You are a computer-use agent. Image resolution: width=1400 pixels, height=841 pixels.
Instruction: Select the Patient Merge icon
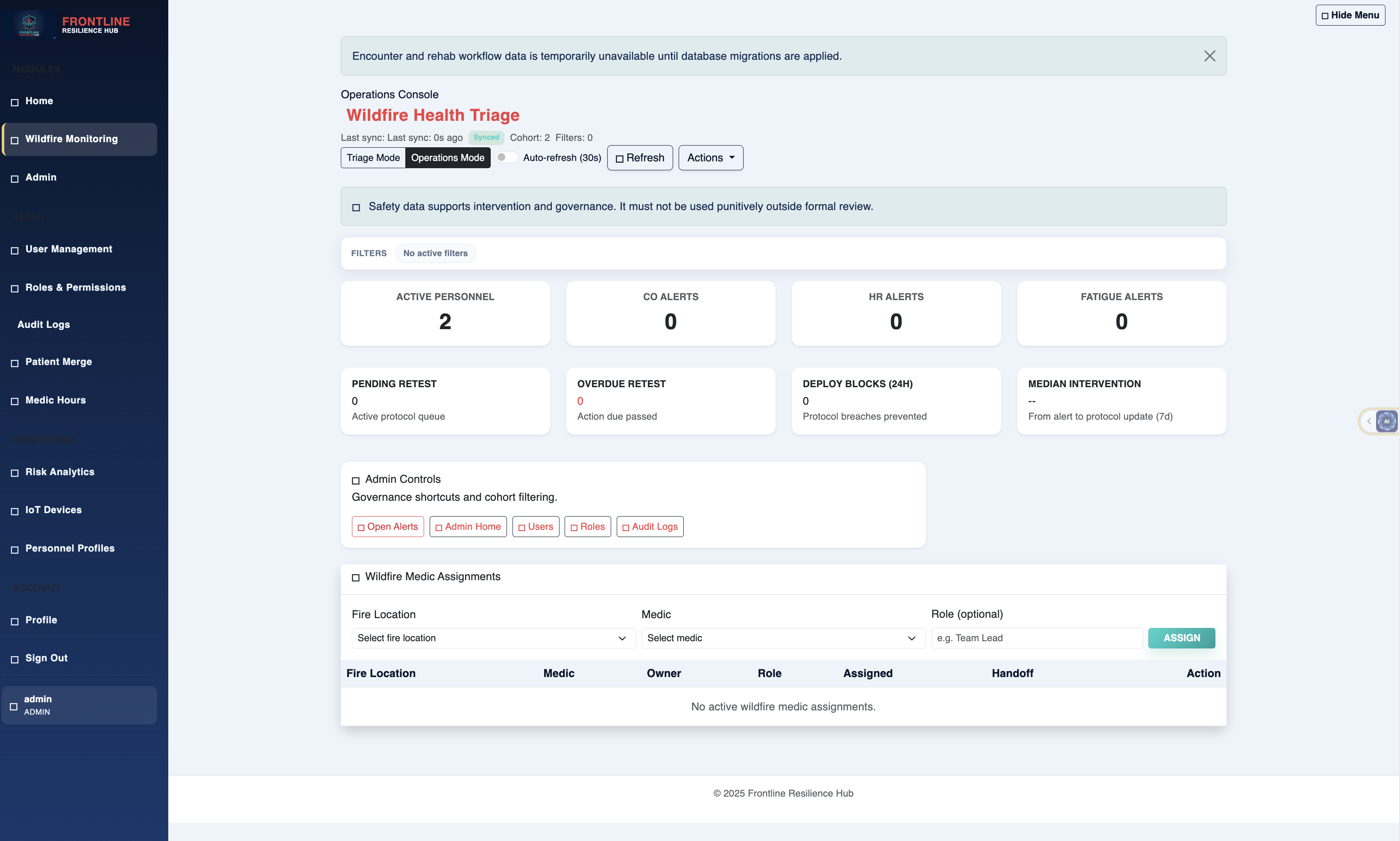point(15,363)
